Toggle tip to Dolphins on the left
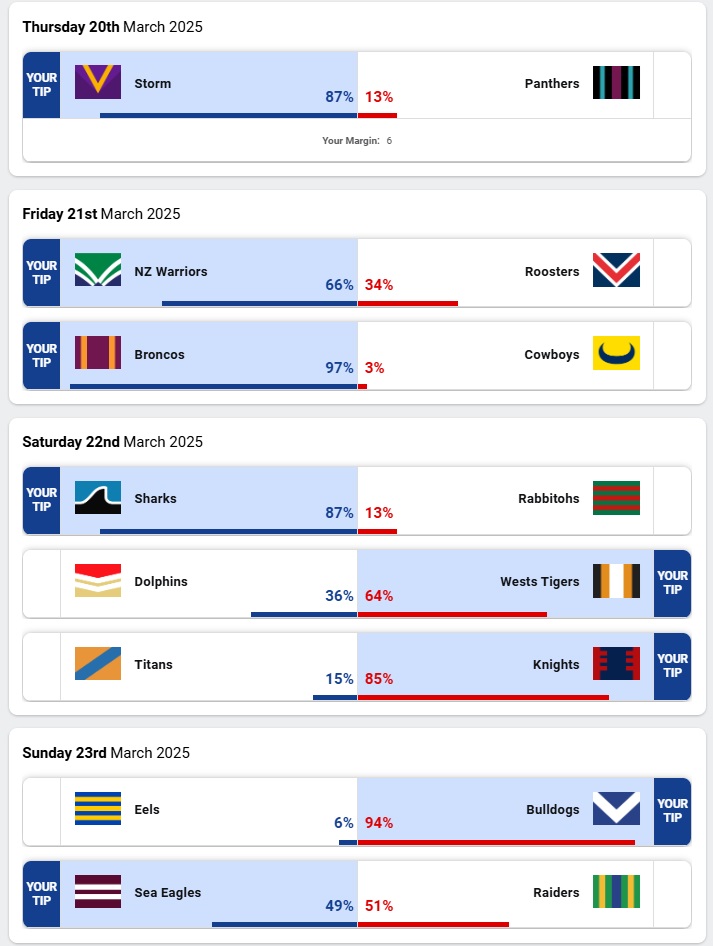Screen dimensions: 713x946 click(41, 583)
